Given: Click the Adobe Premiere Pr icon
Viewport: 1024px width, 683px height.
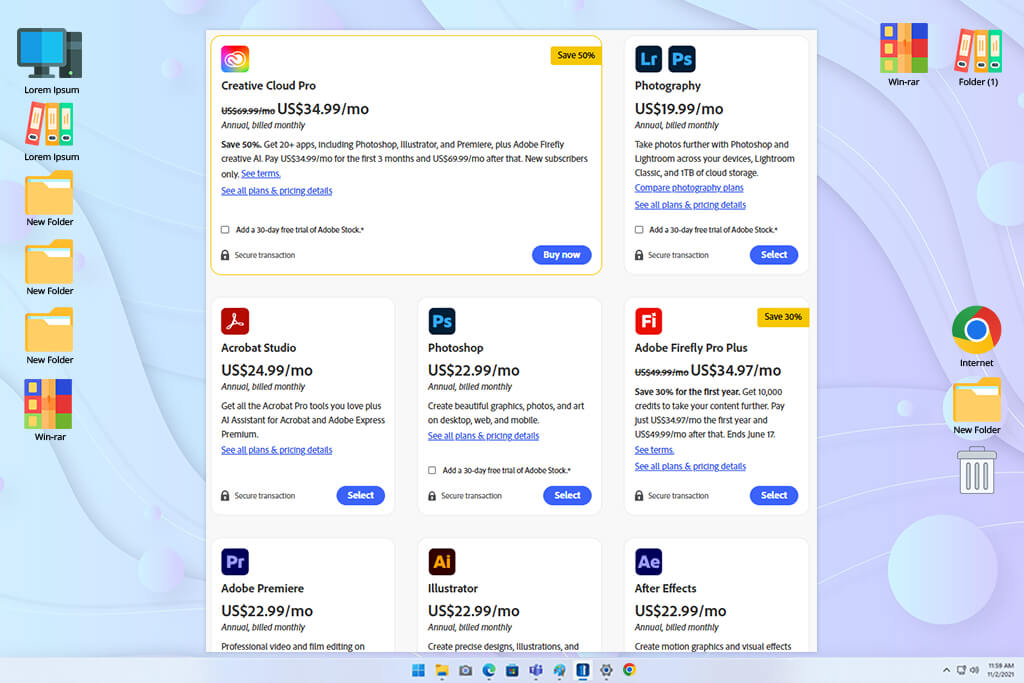Looking at the screenshot, I should (235, 562).
